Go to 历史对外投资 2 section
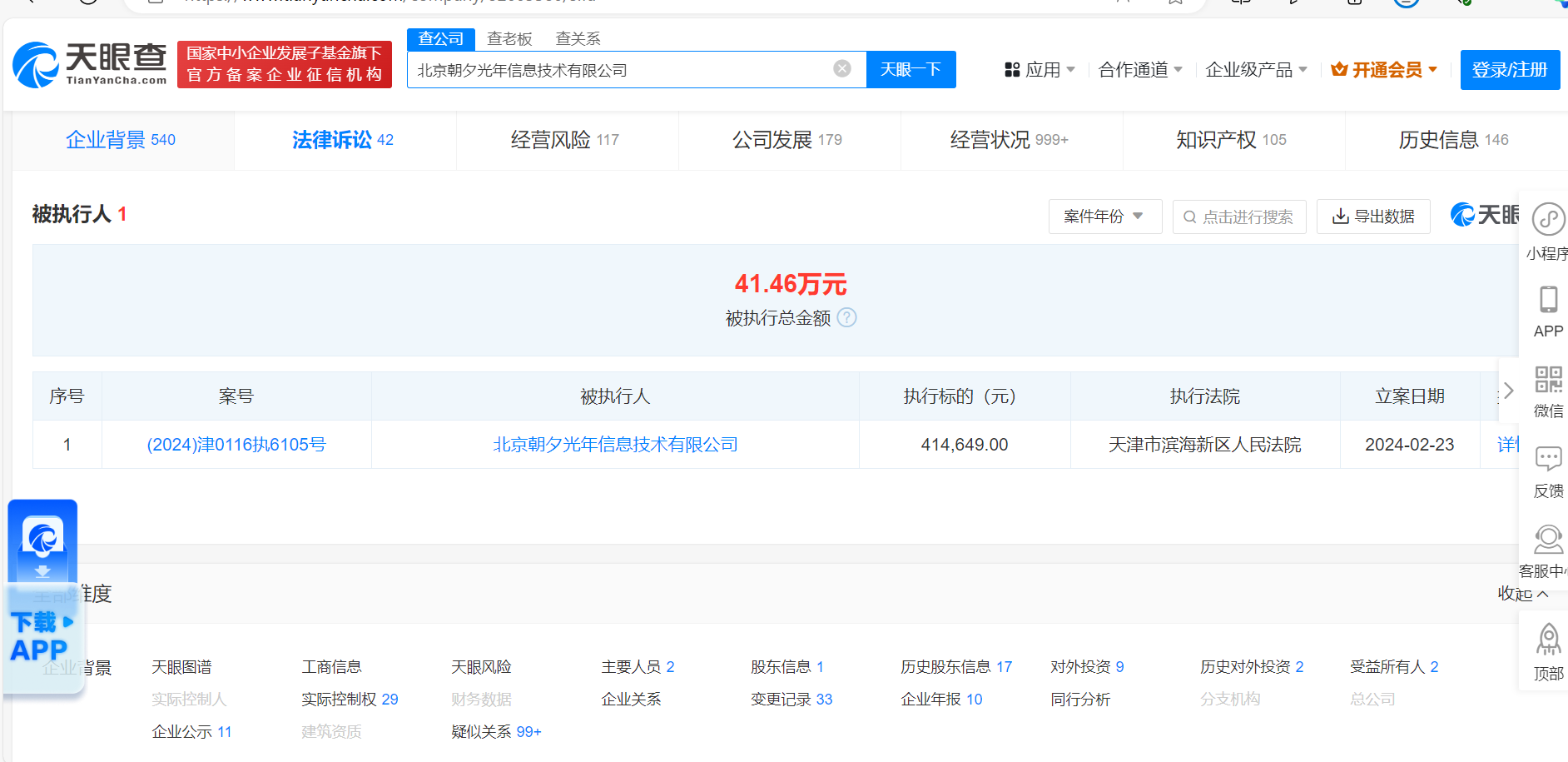The image size is (1568, 762). [1252, 667]
